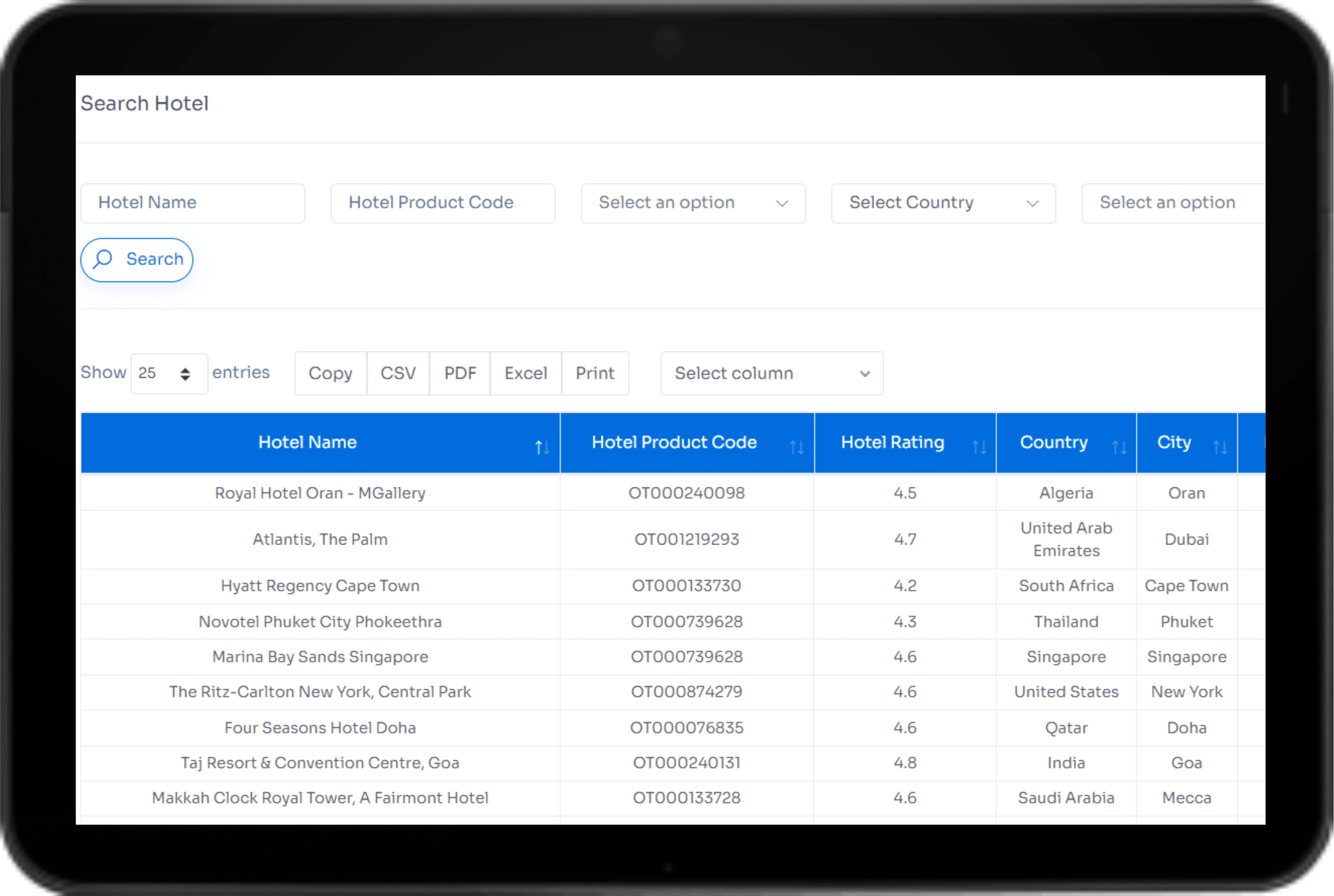This screenshot has height=896, width=1334.
Task: Click product code OT000076835
Action: [x=687, y=727]
